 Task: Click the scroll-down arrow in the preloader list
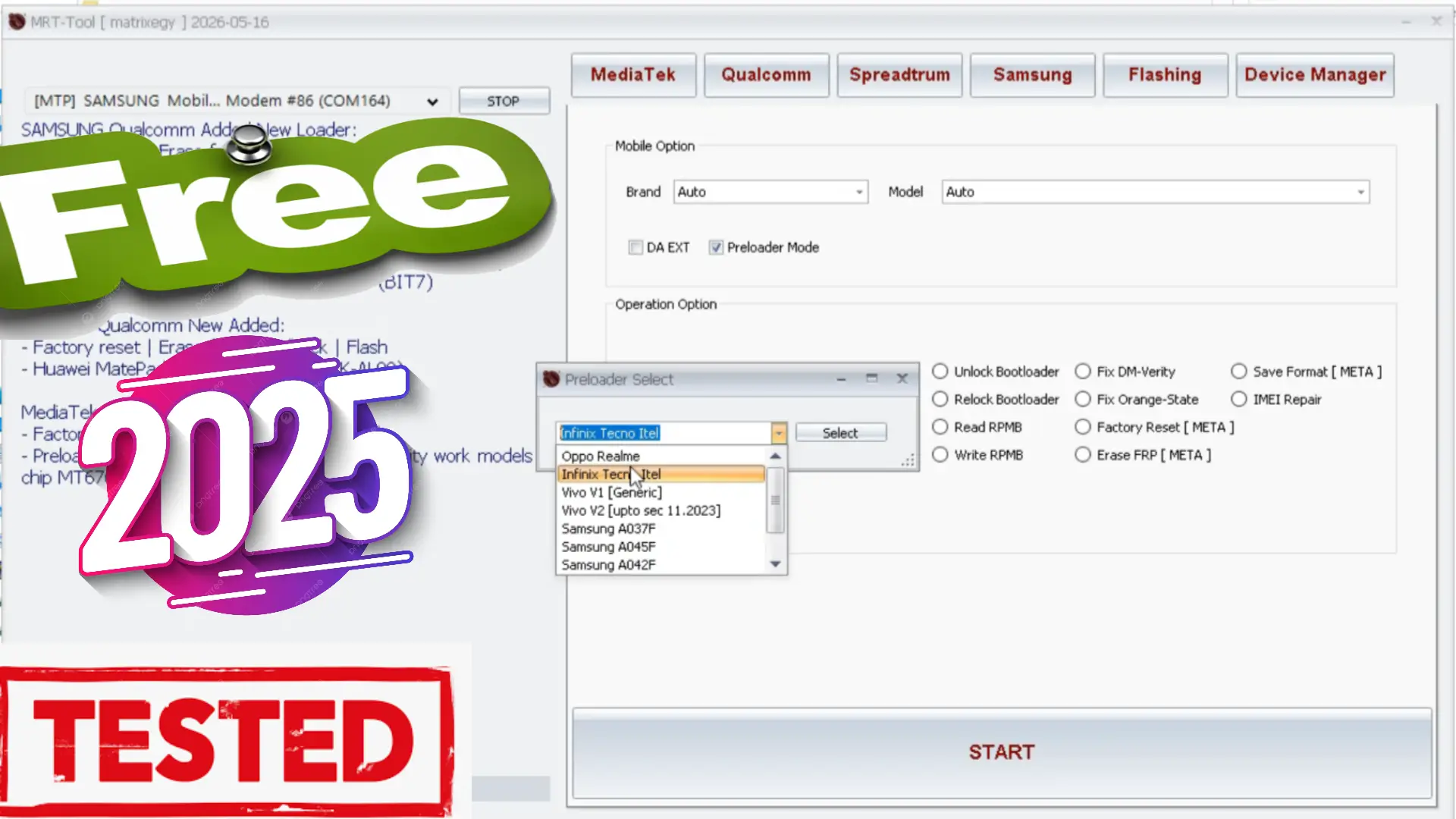point(775,564)
